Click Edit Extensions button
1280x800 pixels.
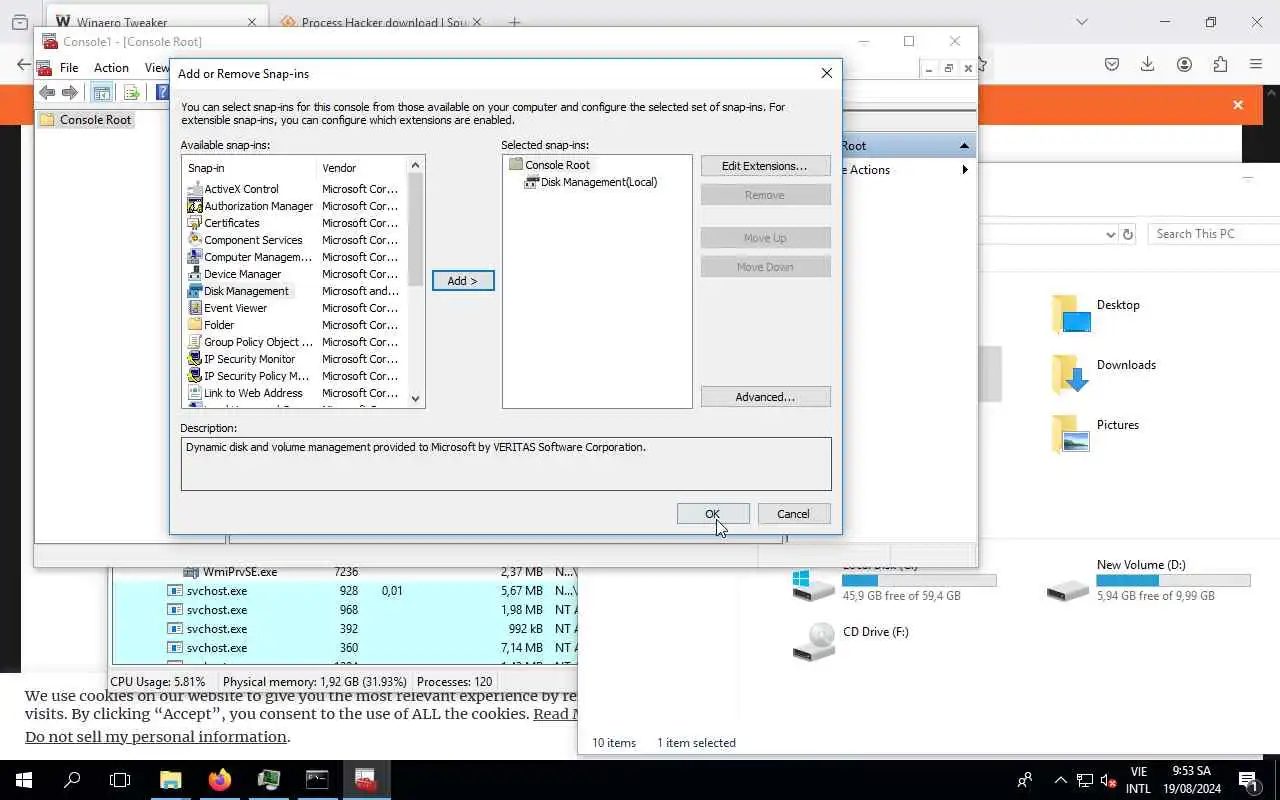pos(765,166)
